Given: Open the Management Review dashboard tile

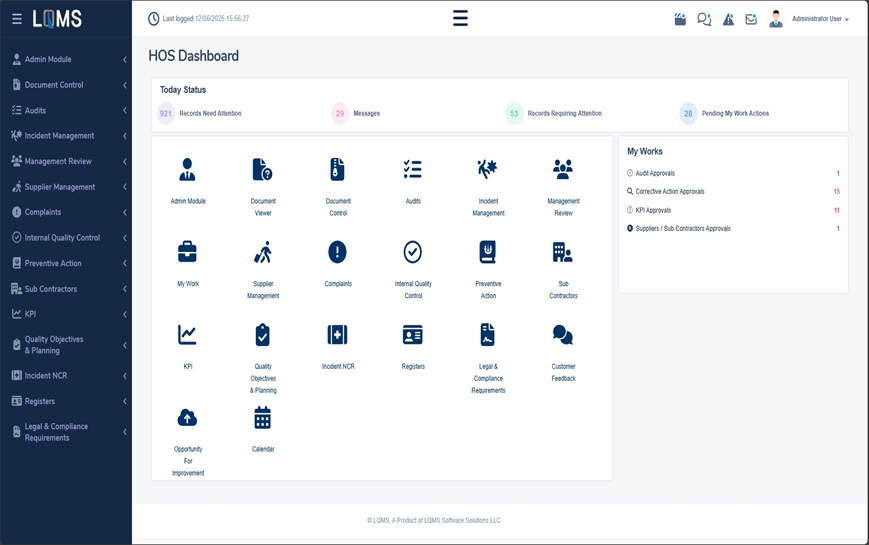Looking at the screenshot, I should 563,187.
